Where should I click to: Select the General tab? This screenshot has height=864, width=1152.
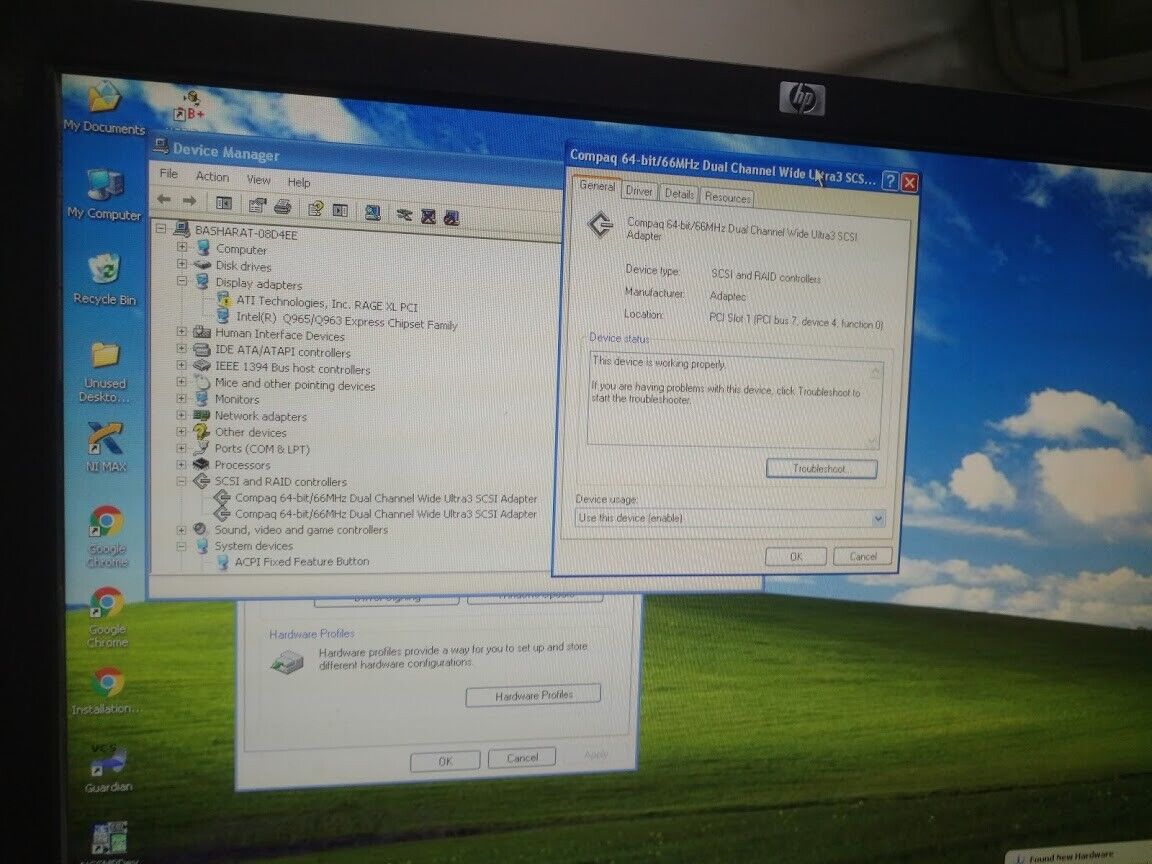point(597,186)
